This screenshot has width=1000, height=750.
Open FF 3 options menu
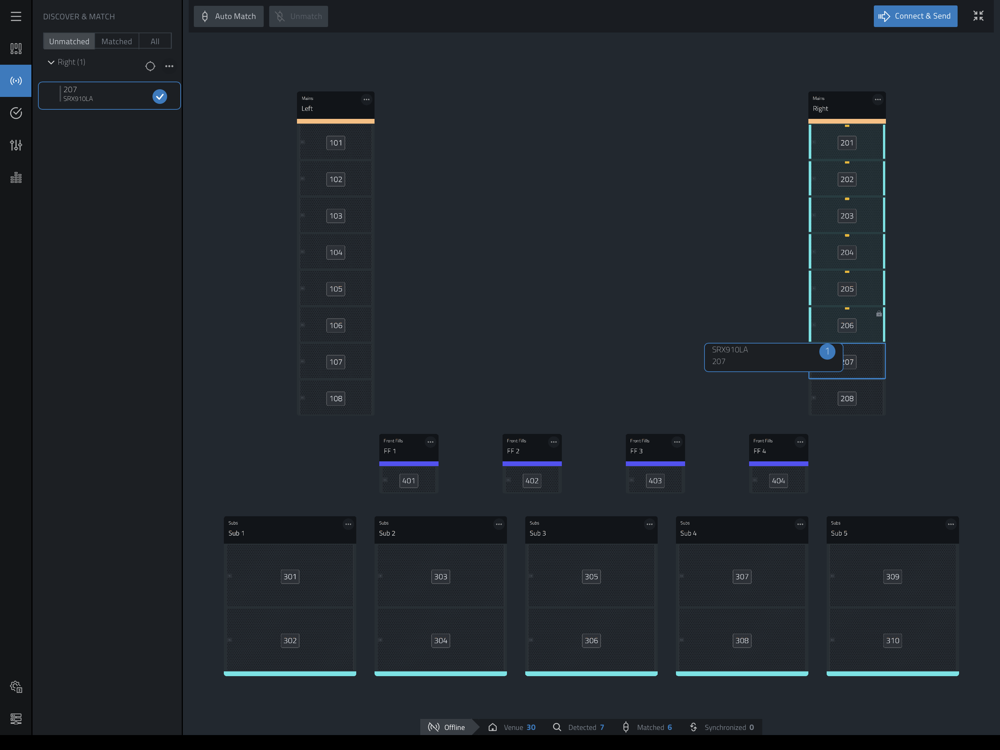[x=677, y=442]
